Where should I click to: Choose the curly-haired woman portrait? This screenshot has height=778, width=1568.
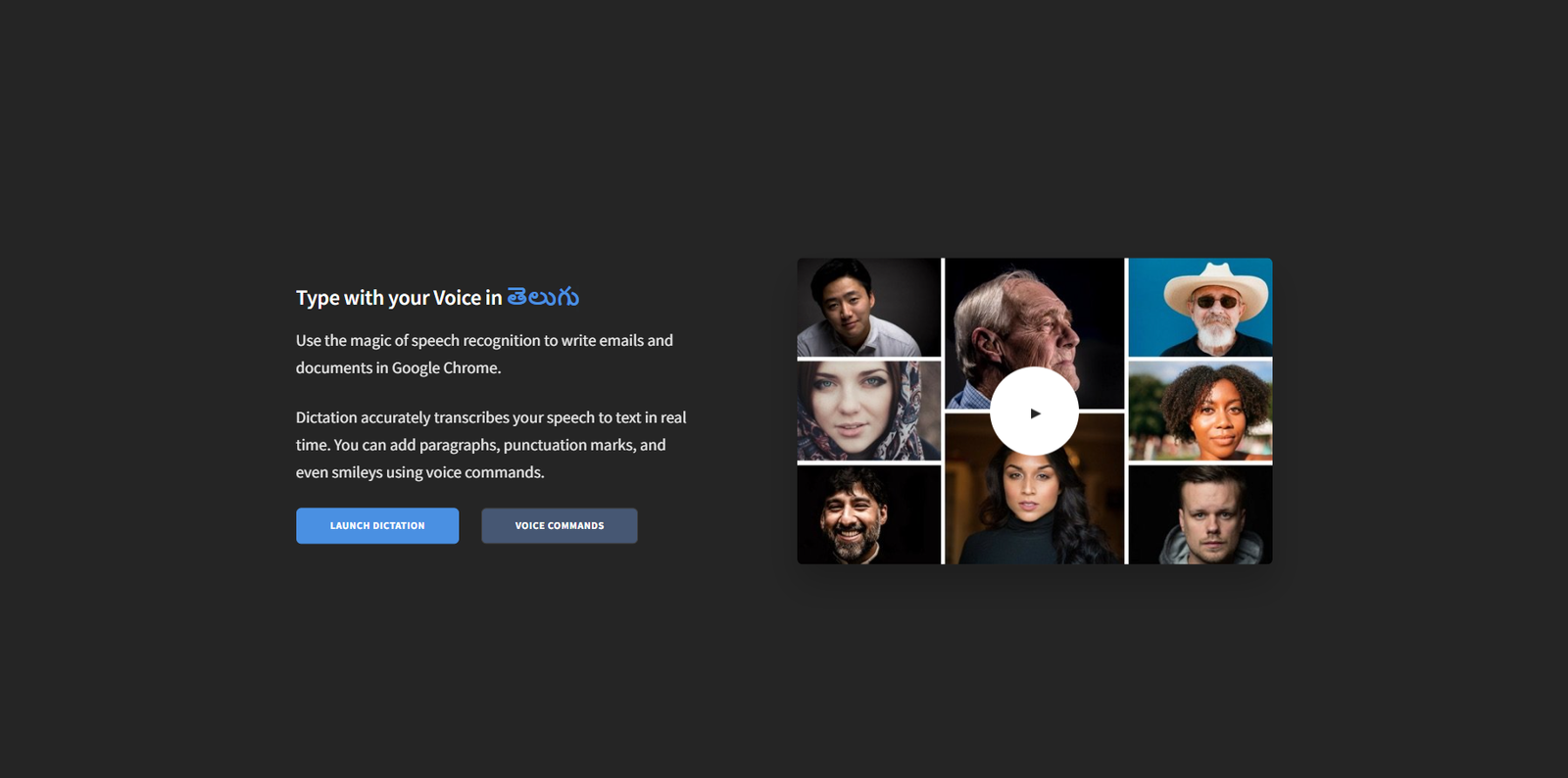coord(1200,411)
